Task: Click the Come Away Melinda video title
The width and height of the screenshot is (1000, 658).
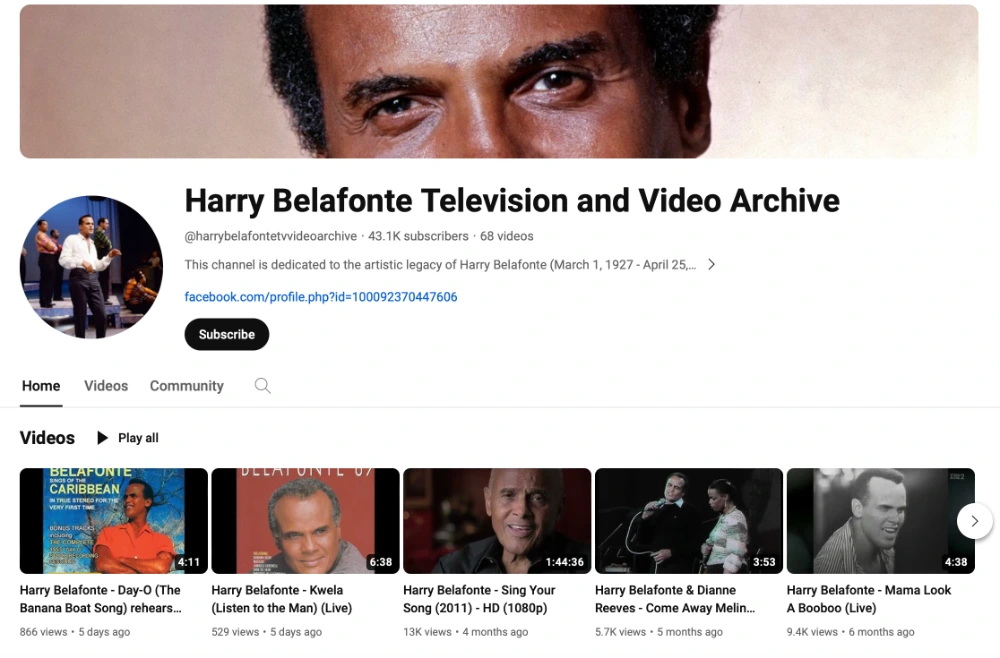Action: pos(674,599)
